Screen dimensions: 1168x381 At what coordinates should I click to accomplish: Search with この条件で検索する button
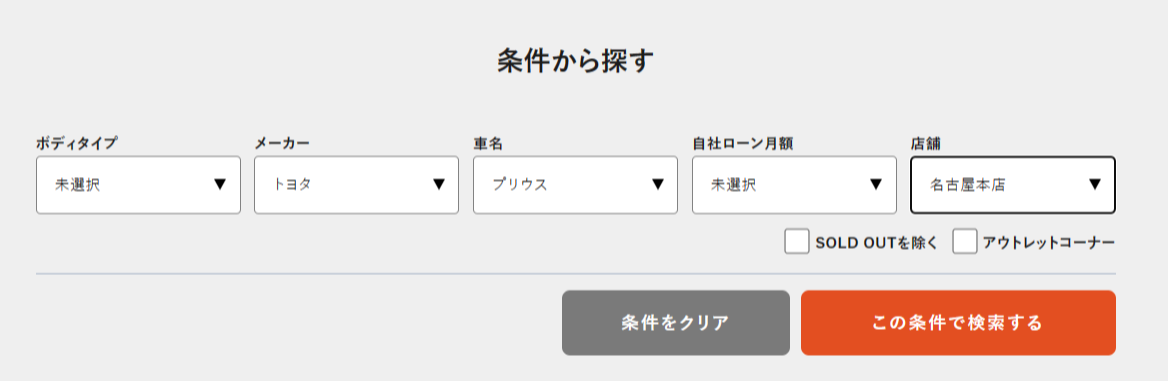[x=958, y=323]
